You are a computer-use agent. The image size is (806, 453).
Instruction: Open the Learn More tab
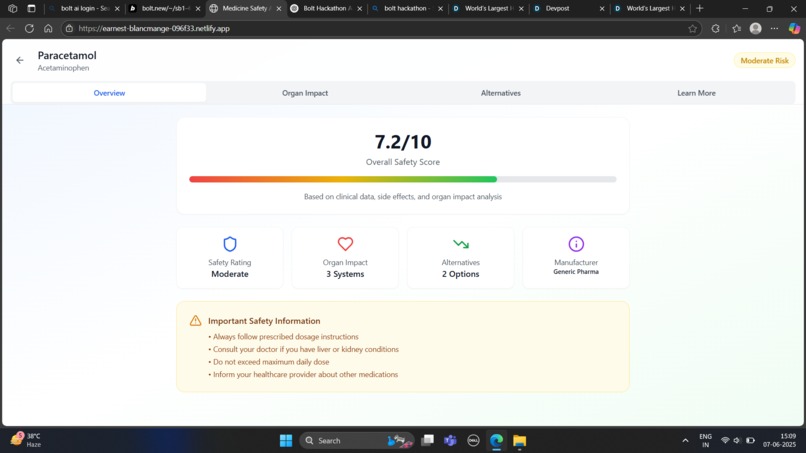[696, 93]
